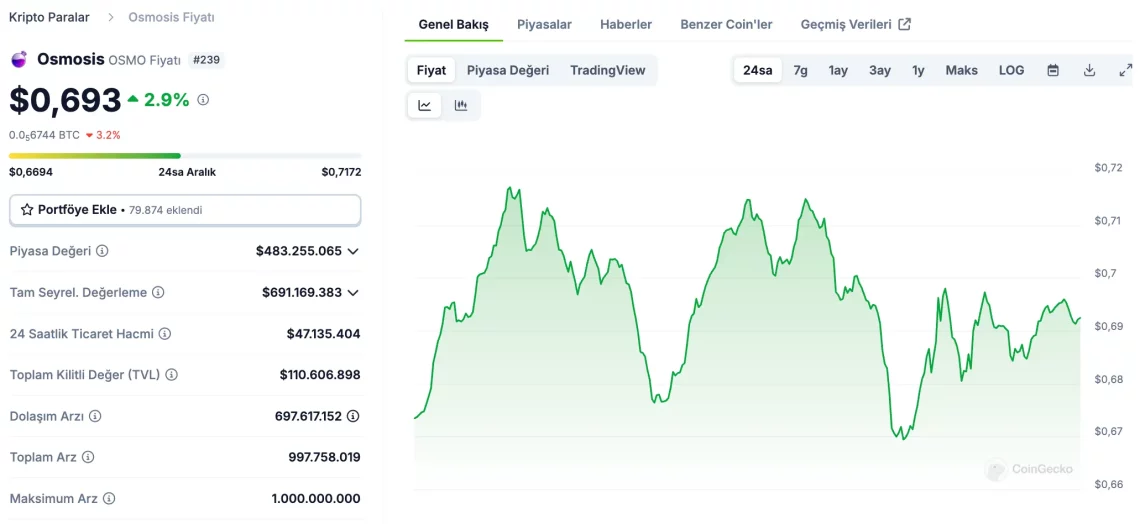Click Portföye Ekle button
The image size is (1140, 524).
pos(185,210)
